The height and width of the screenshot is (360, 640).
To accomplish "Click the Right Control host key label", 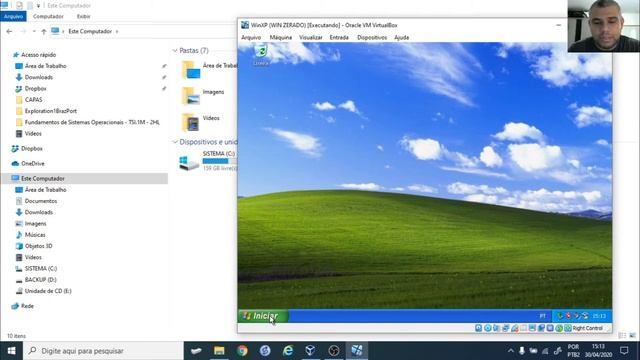I will [587, 328].
